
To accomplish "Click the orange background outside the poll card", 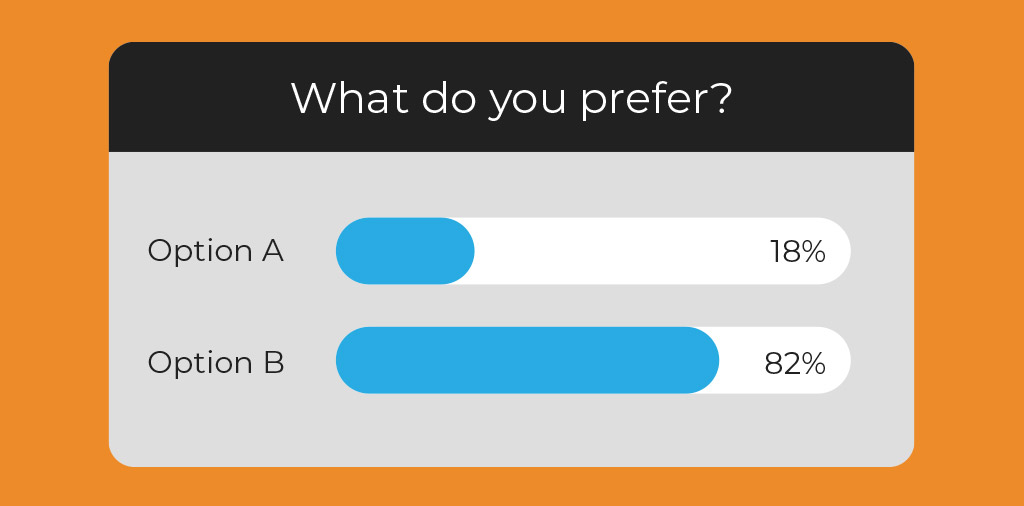I will pyautogui.click(x=52, y=261).
